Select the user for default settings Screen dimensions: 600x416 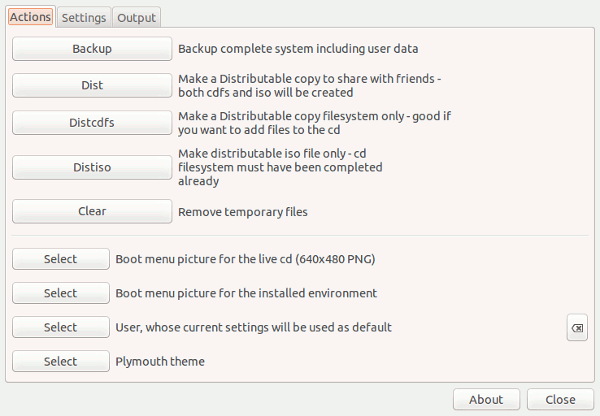[60, 327]
